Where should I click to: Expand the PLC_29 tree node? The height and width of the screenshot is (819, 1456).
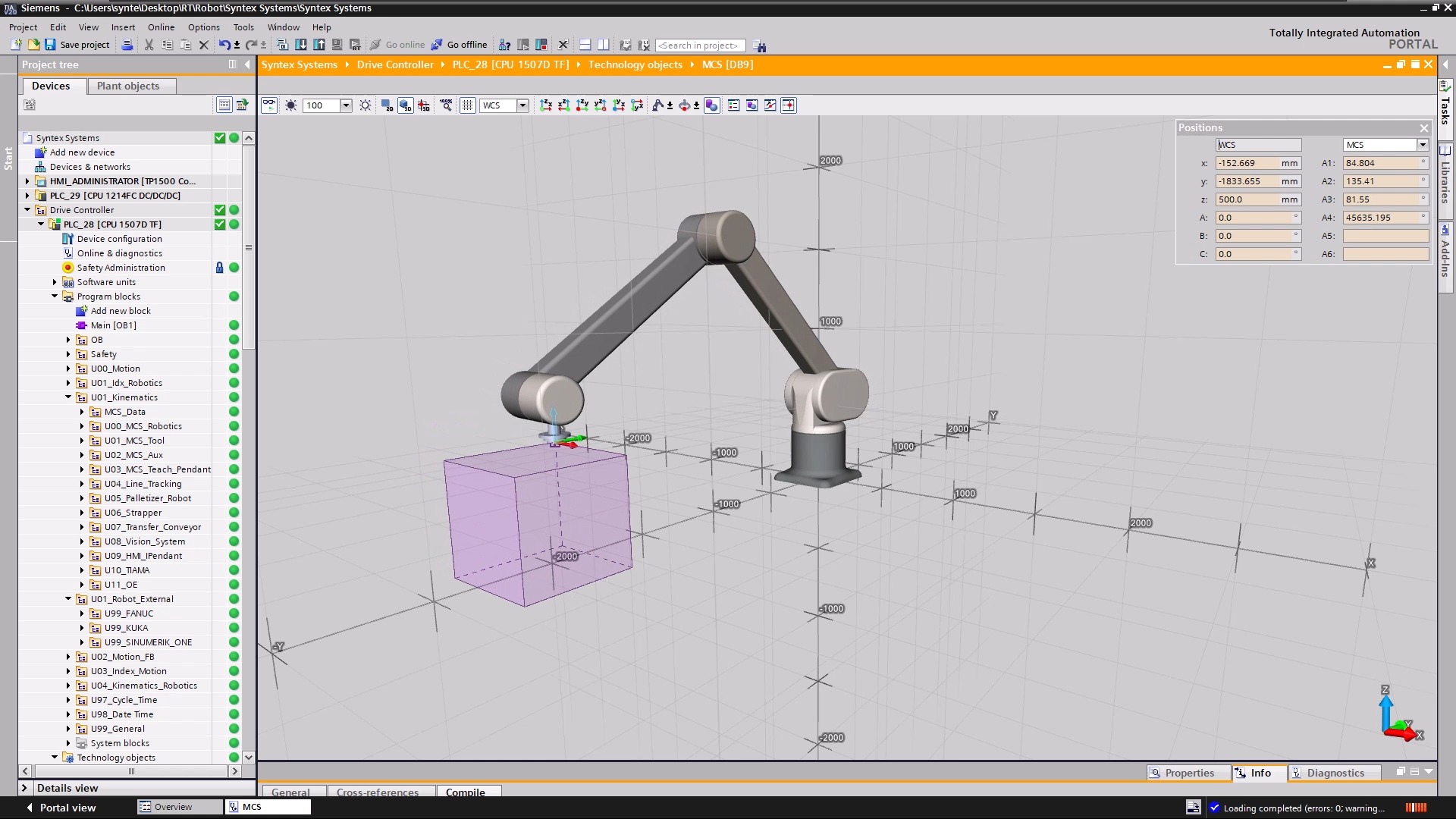coord(27,196)
